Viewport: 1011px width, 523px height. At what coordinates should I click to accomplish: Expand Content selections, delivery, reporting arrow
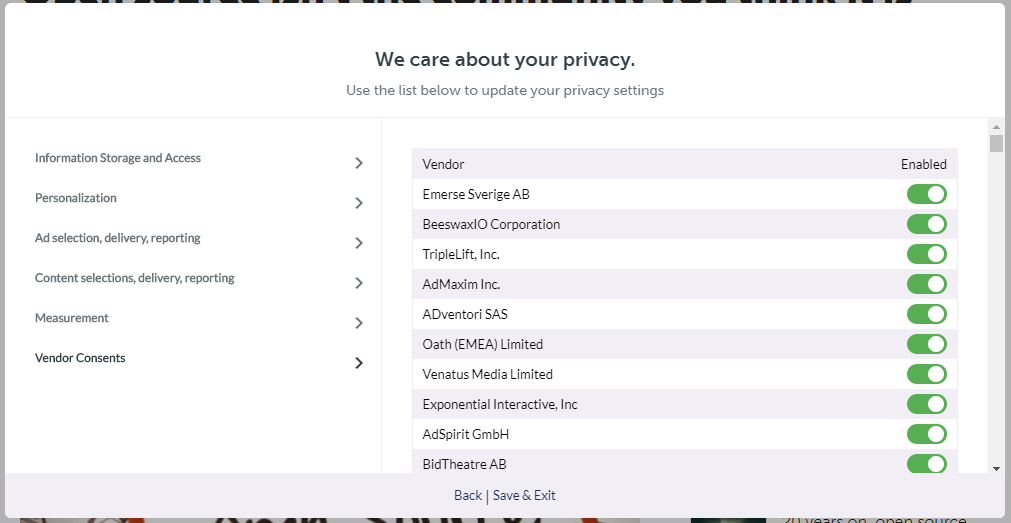[359, 283]
